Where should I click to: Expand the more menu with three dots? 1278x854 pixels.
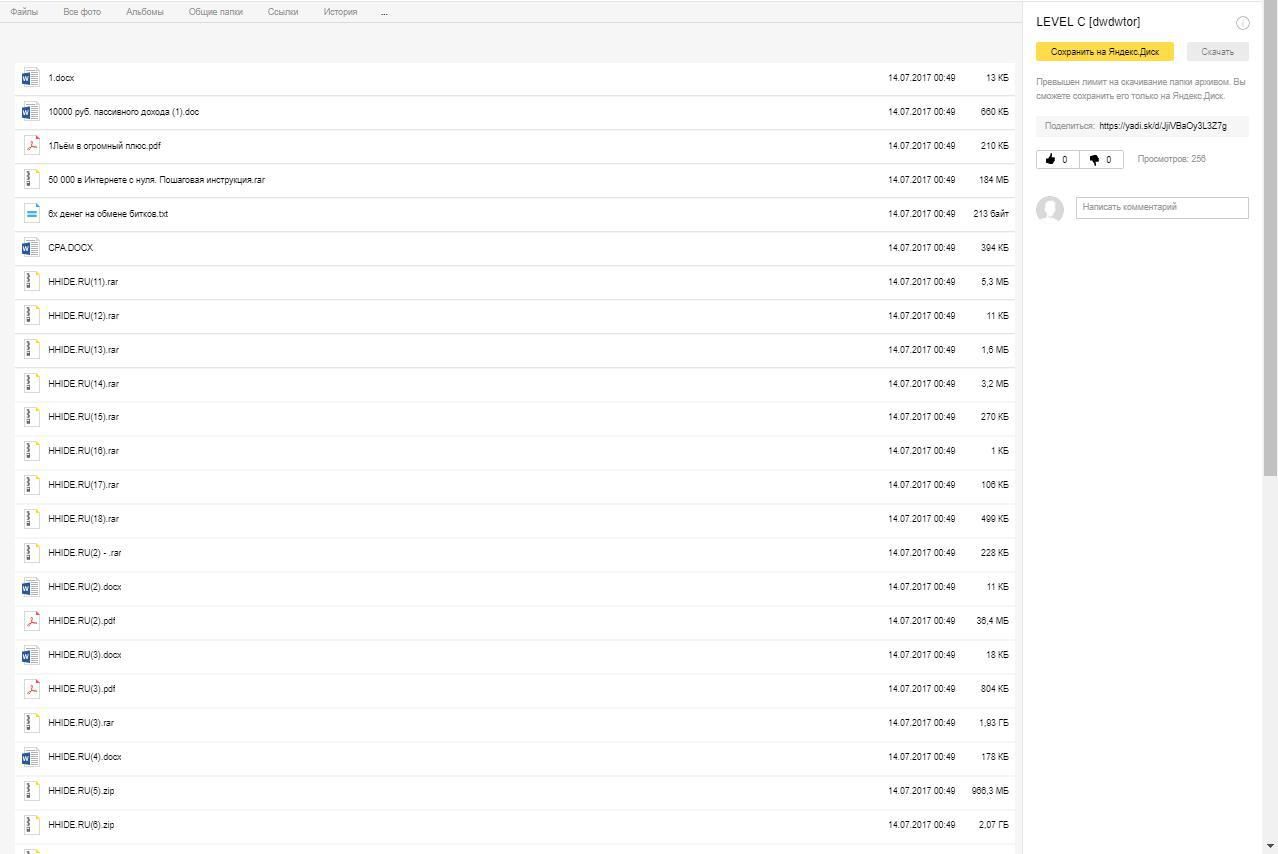point(384,12)
